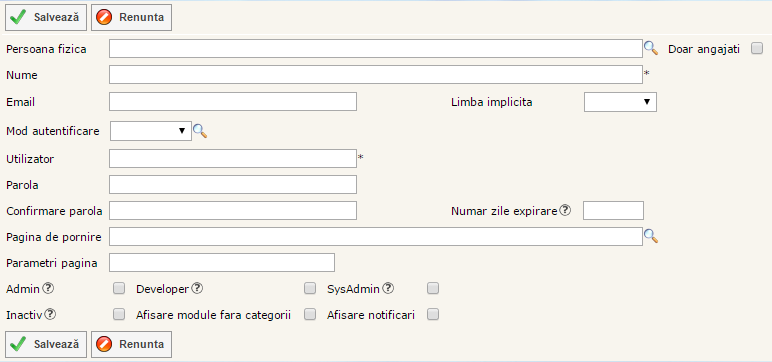This screenshot has width=772, height=362.
Task: Focus the Parametri pagina input field
Action: click(x=222, y=263)
